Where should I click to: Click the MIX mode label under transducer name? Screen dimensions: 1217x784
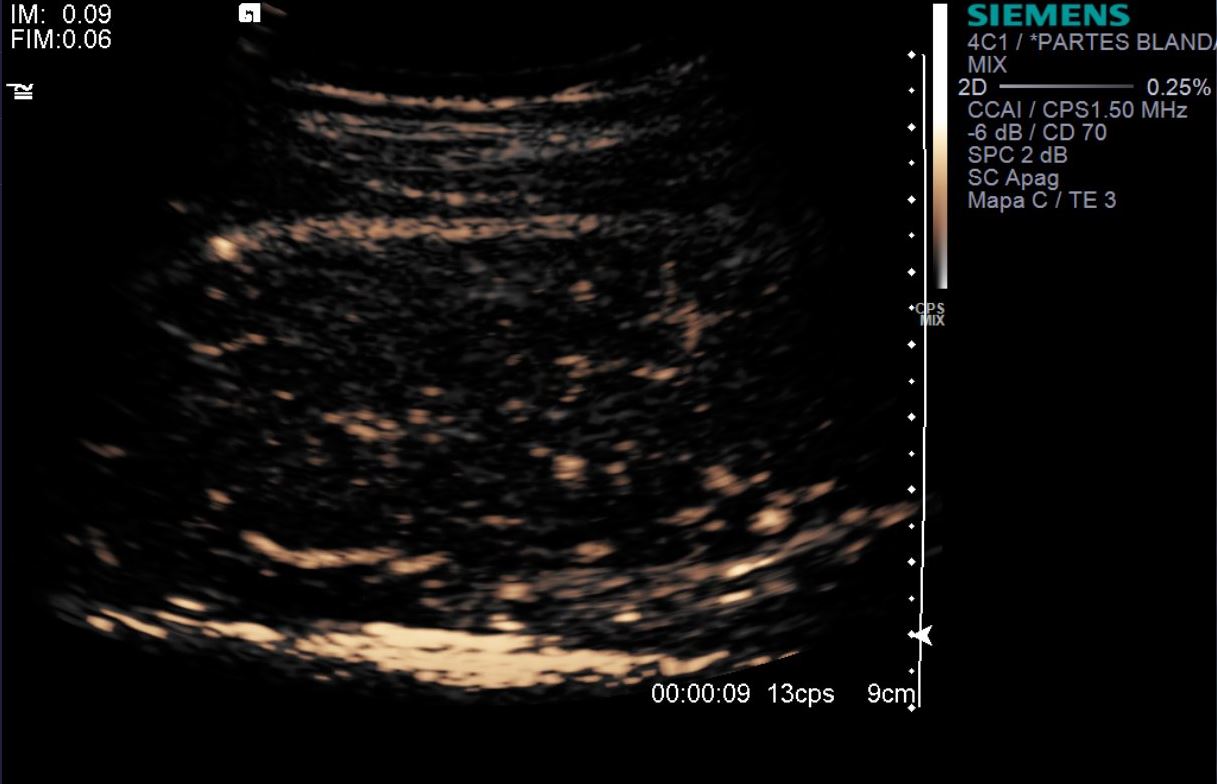pos(987,65)
